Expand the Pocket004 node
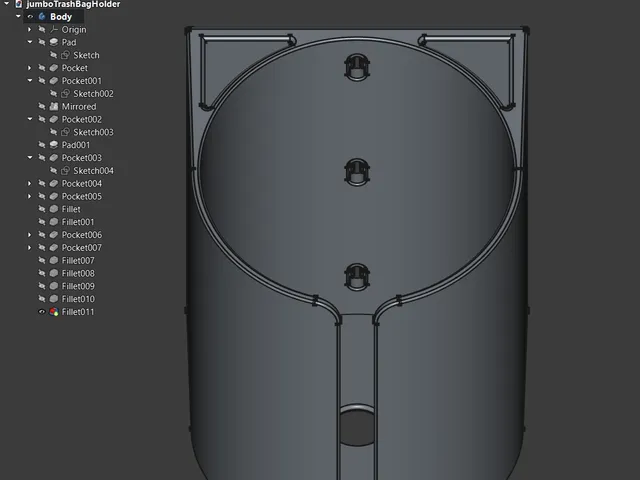This screenshot has width=640, height=480. tap(29, 183)
